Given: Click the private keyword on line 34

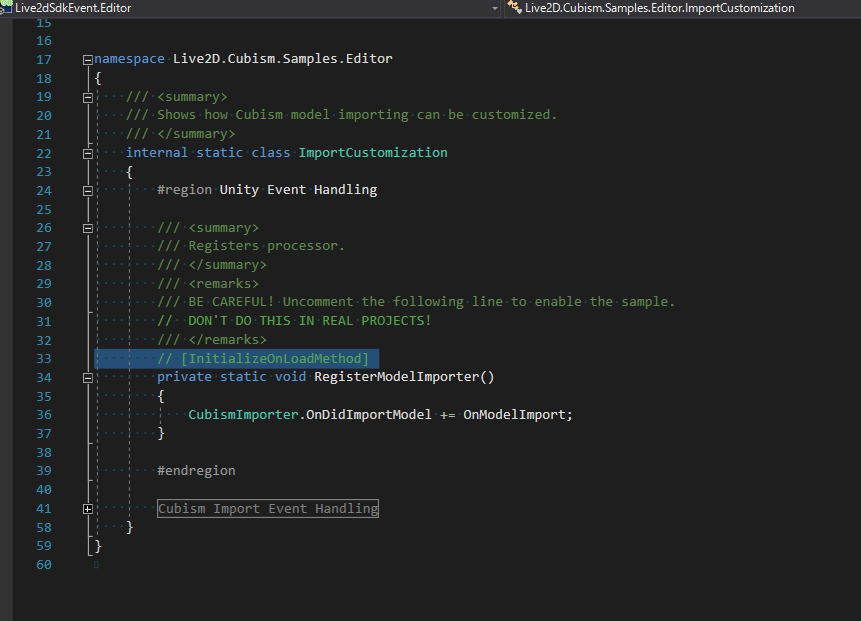Looking at the screenshot, I should tap(184, 377).
